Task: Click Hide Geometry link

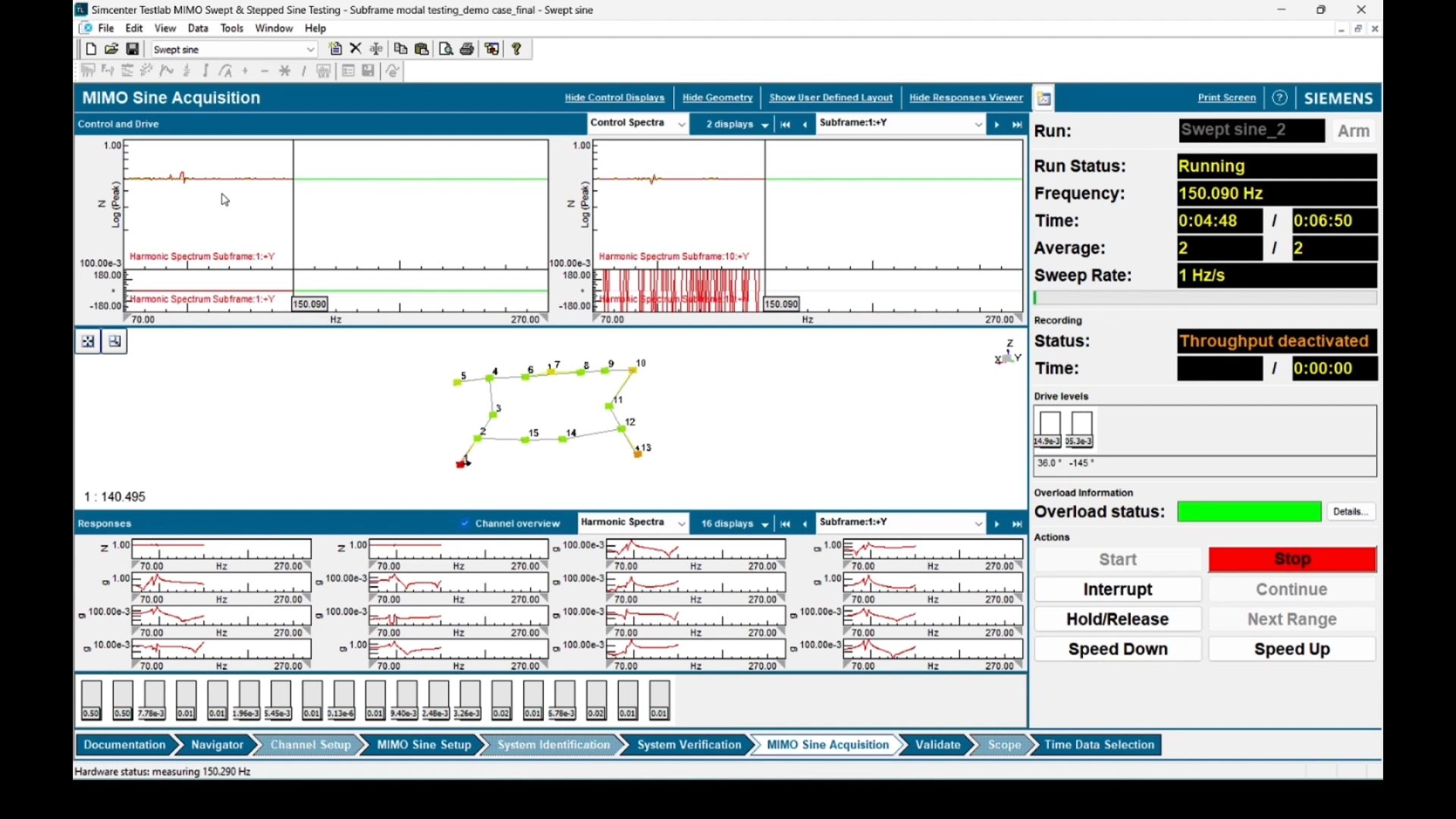Action: pos(717,98)
